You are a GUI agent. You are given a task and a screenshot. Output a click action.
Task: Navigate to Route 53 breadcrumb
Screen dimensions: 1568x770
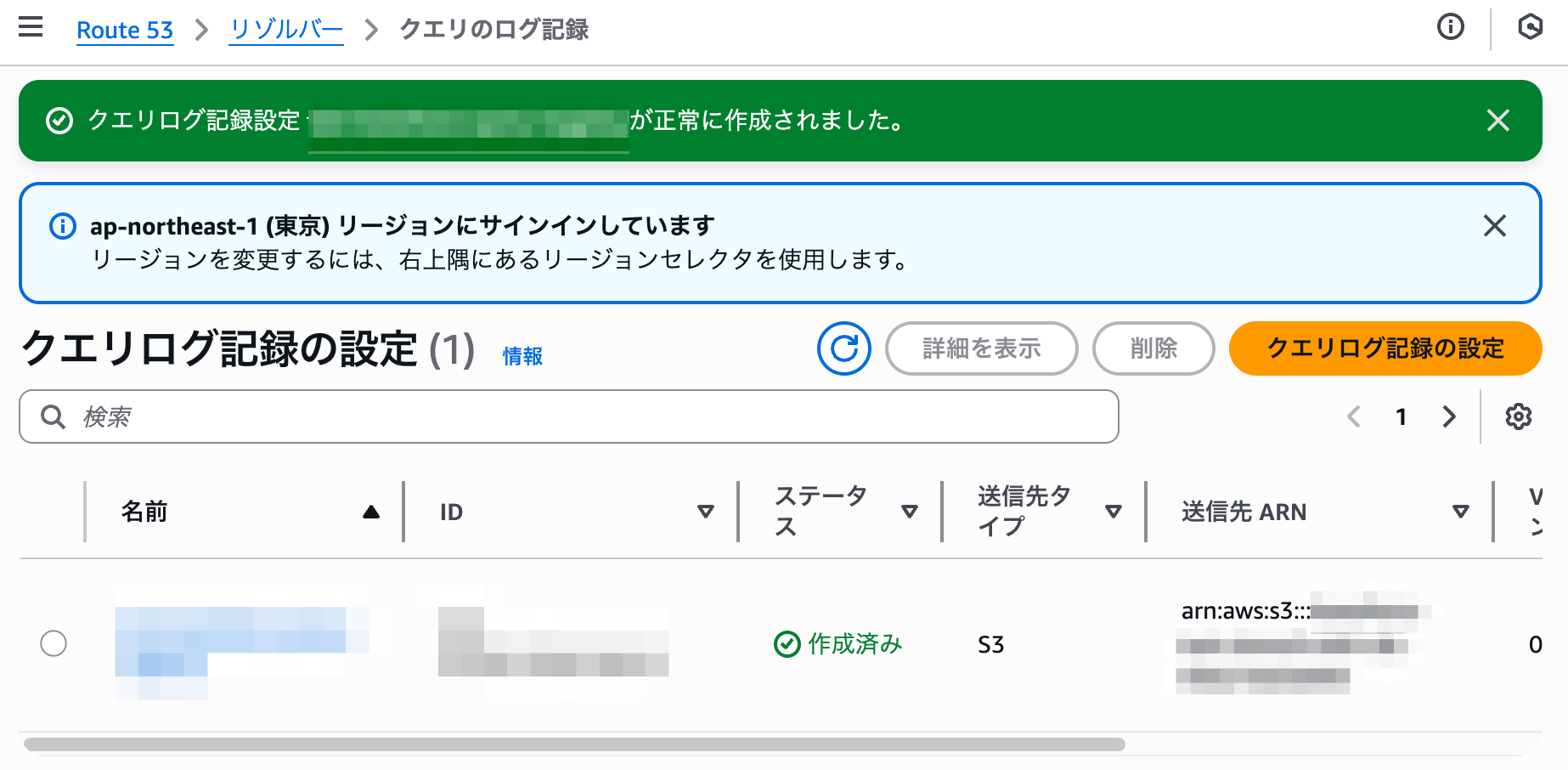[125, 31]
